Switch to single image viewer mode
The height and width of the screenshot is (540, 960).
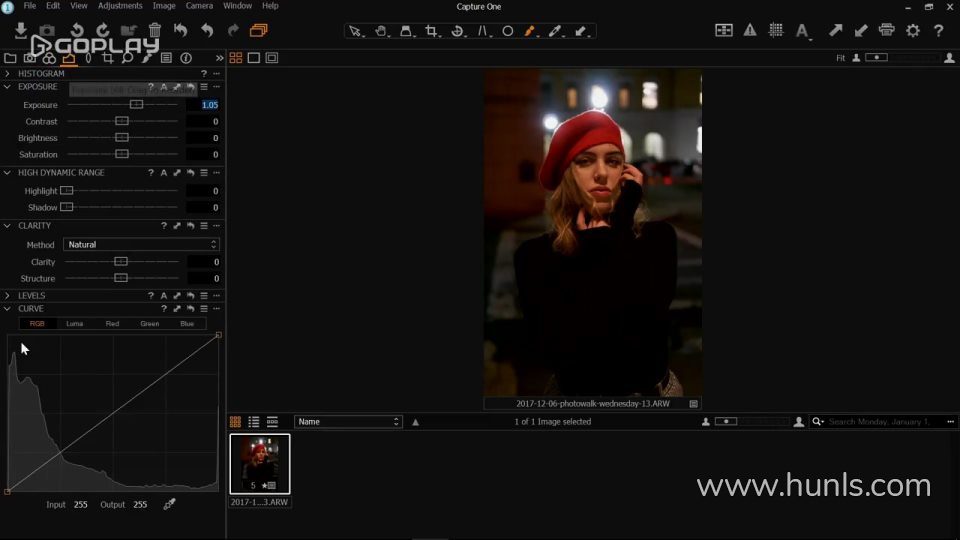254,58
